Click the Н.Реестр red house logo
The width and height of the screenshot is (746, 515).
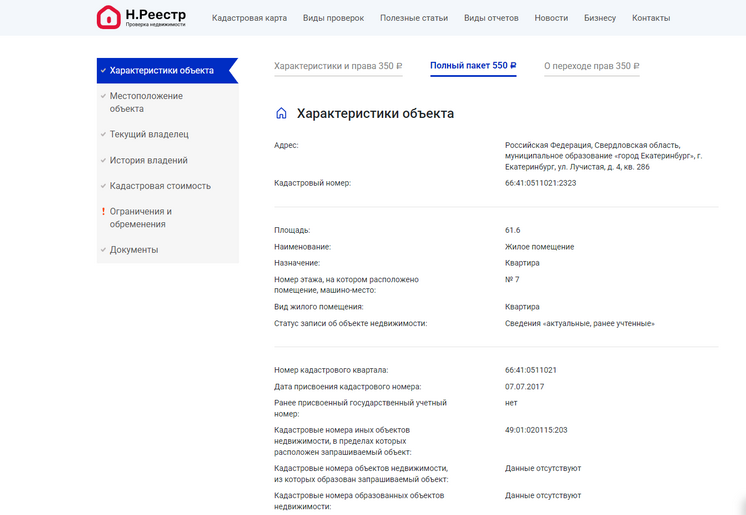click(108, 17)
